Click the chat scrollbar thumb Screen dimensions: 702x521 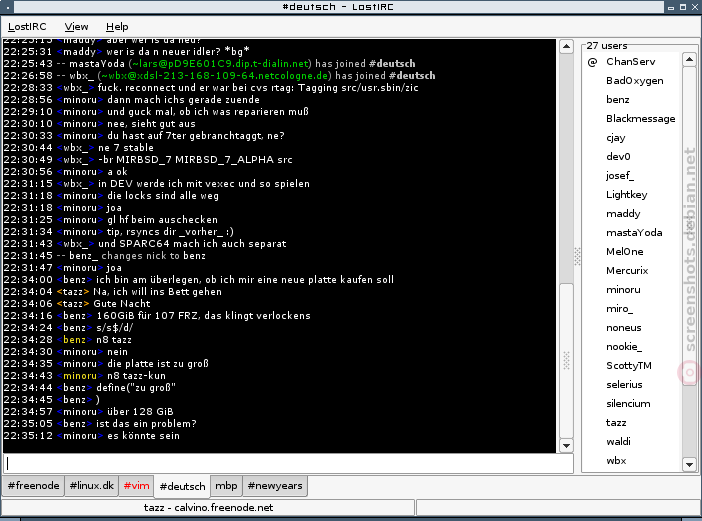coord(566,360)
